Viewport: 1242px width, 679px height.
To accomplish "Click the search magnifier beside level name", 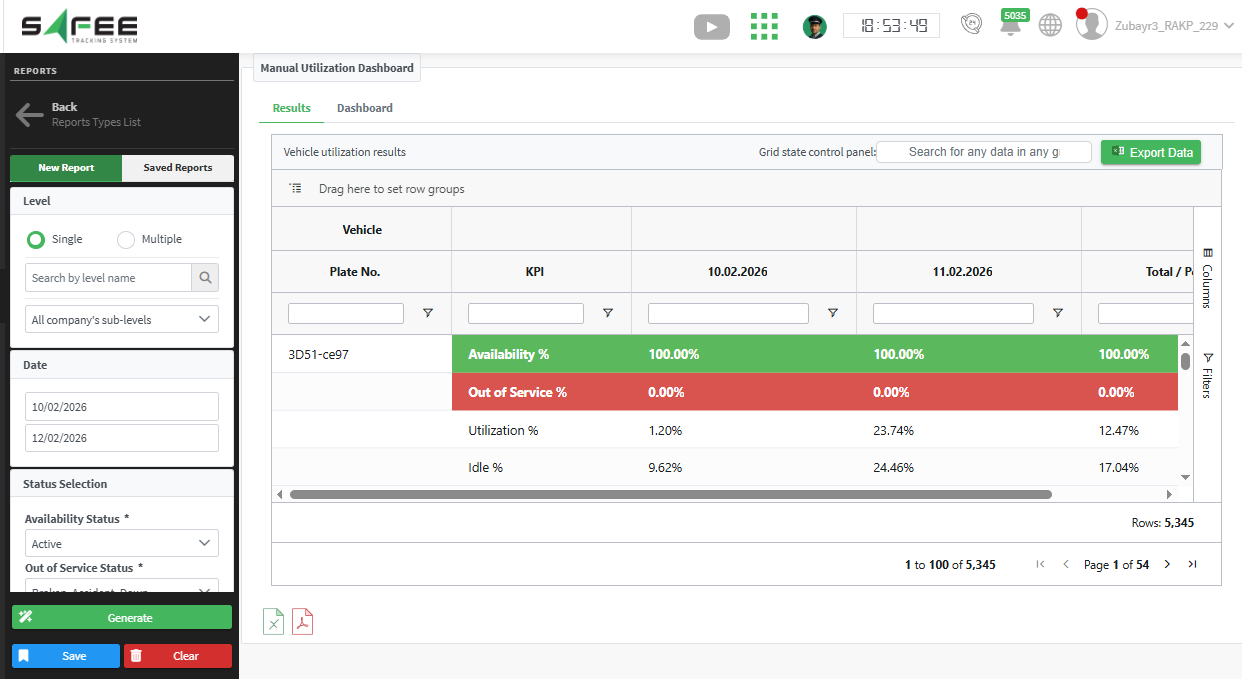I will coord(205,278).
